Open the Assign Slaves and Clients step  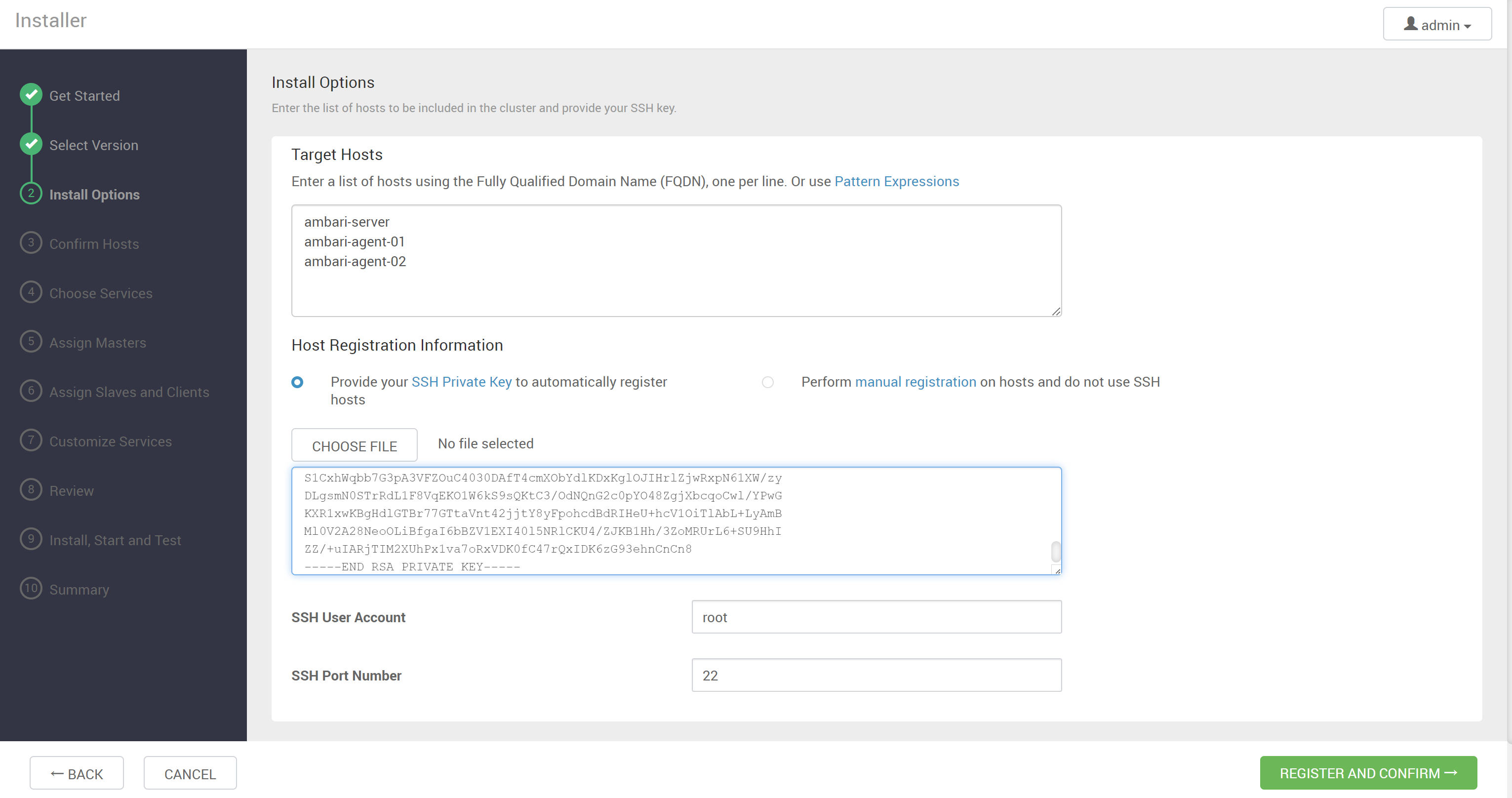[129, 392]
